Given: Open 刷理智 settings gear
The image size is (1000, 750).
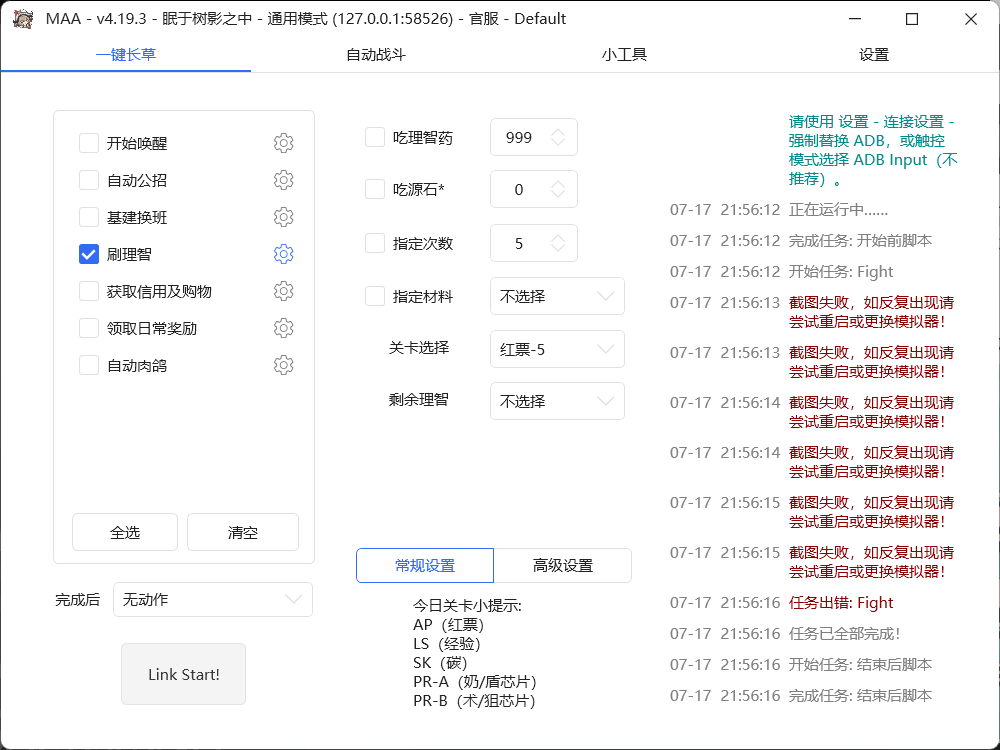Looking at the screenshot, I should tap(283, 254).
